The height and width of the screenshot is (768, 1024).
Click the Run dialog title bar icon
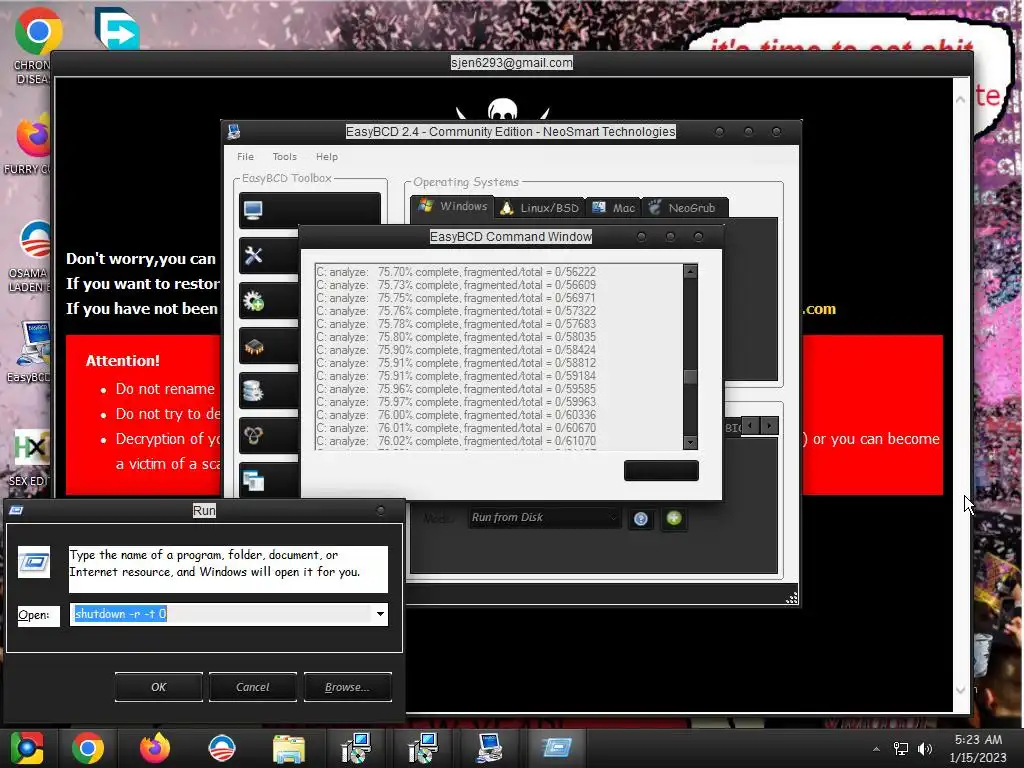click(17, 510)
